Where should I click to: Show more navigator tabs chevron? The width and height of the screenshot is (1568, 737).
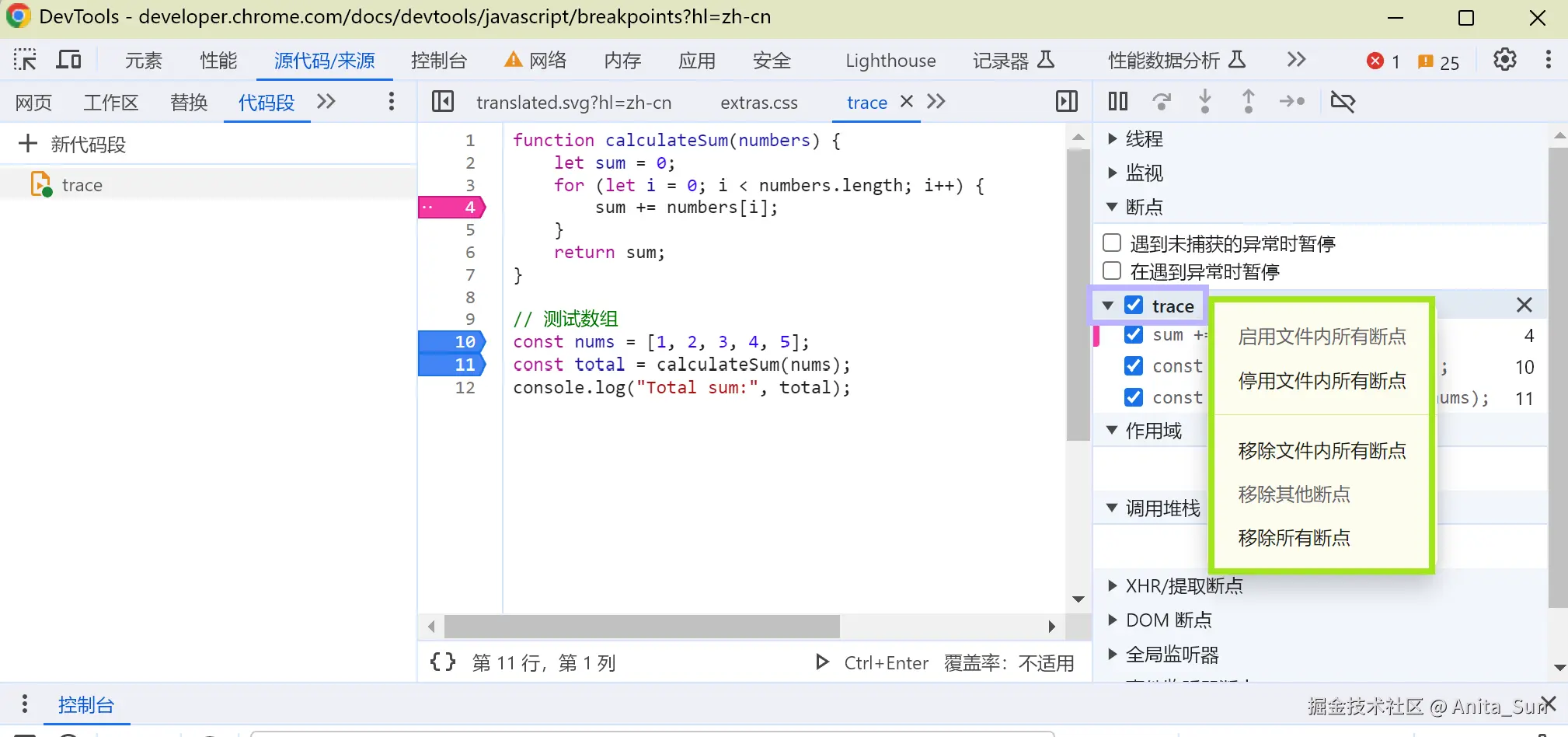326,102
